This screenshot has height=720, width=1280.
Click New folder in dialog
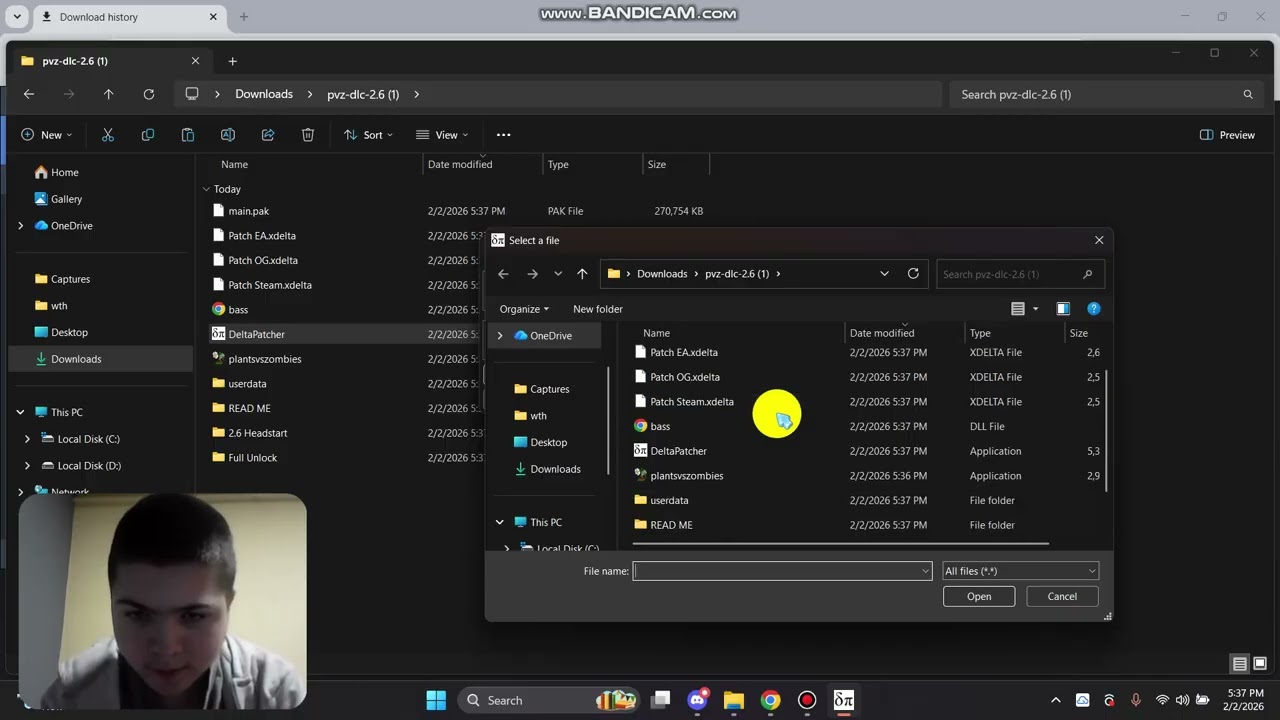pos(598,309)
